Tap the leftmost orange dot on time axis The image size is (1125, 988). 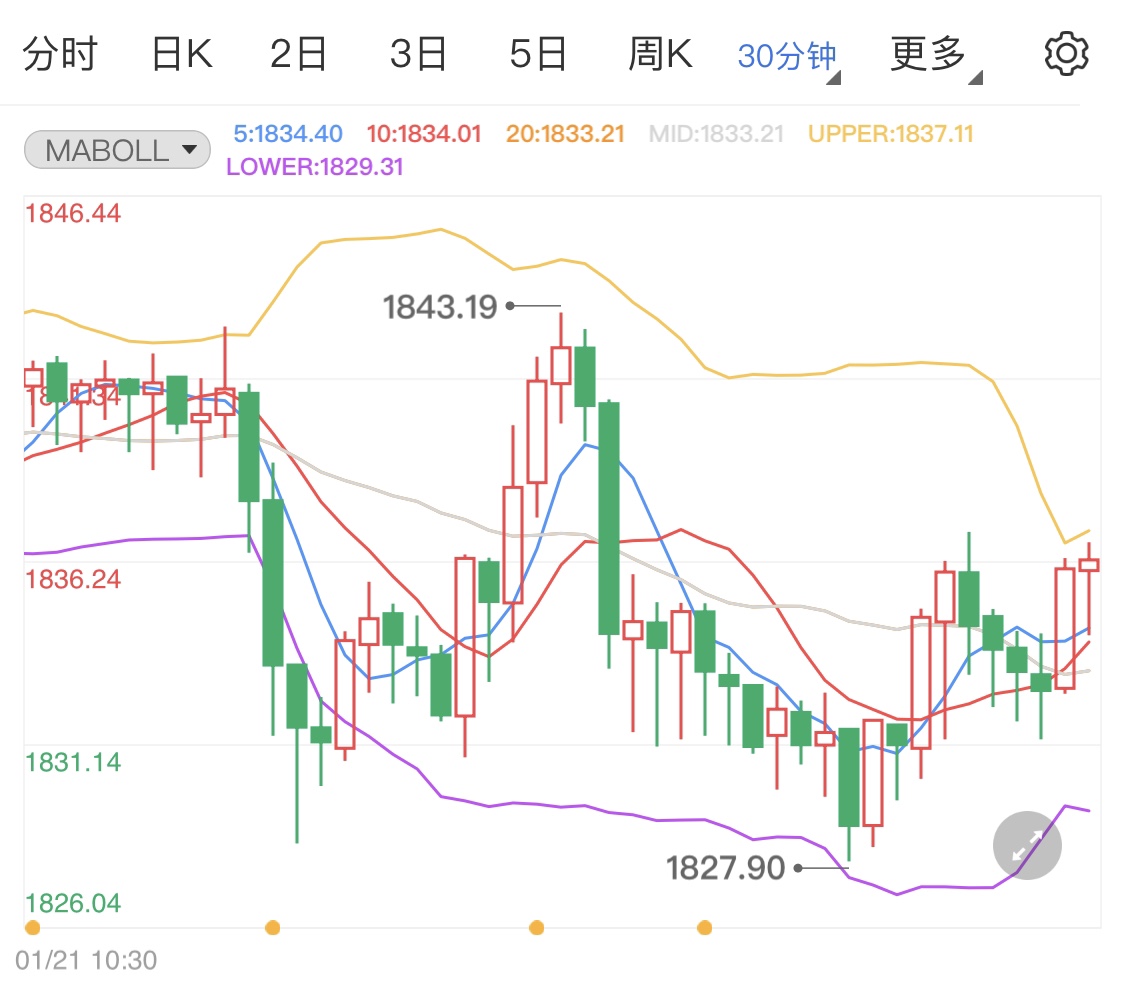[x=32, y=928]
